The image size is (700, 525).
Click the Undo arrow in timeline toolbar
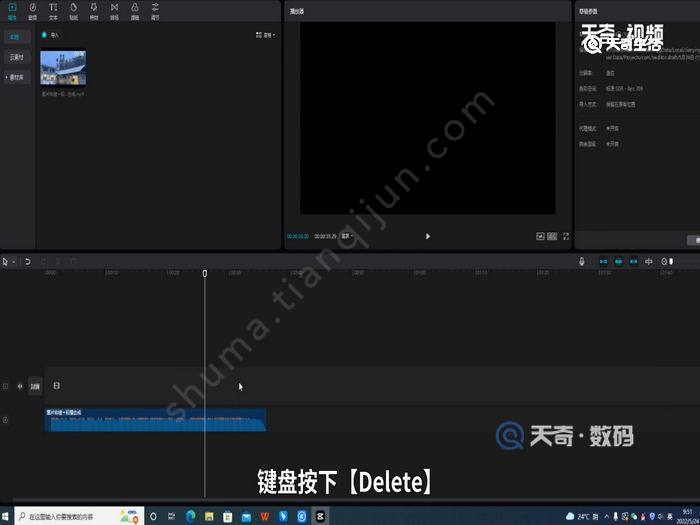click(x=28, y=262)
